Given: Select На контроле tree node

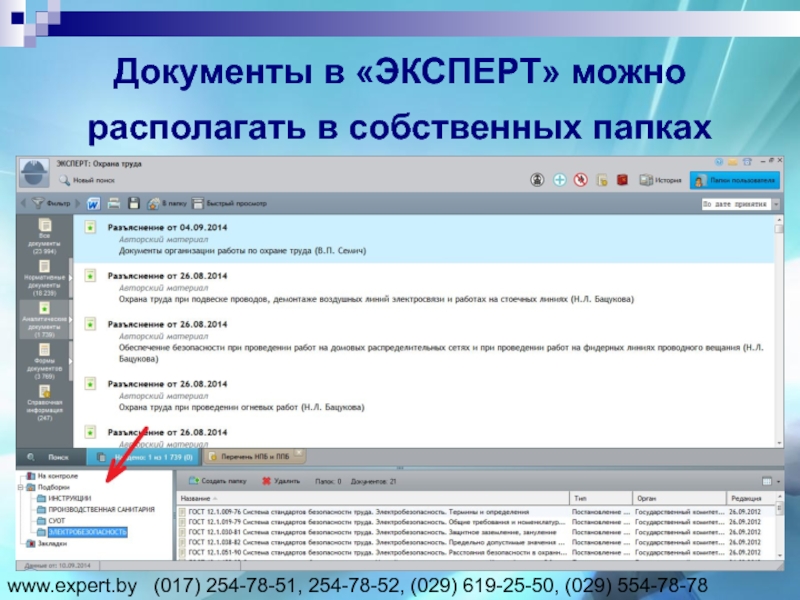Looking at the screenshot, I should 52,476.
